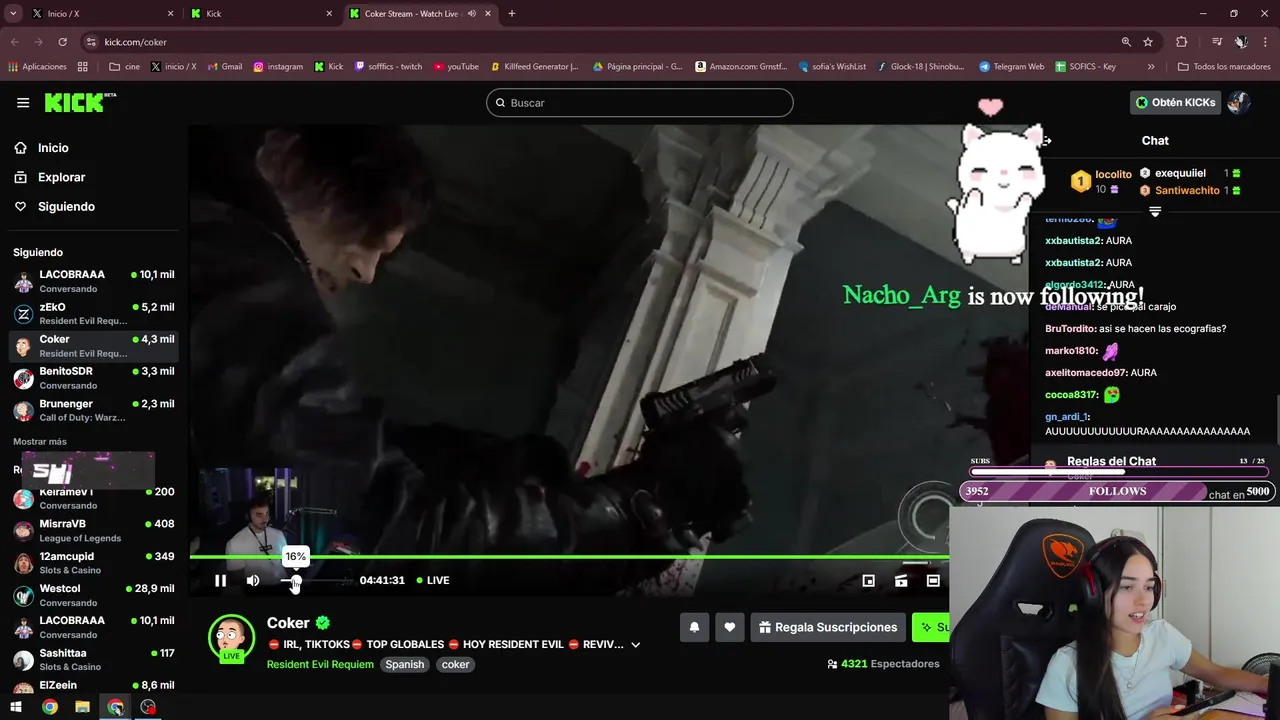
Task: Open Brunenger channel in sidebar
Action: [94, 410]
